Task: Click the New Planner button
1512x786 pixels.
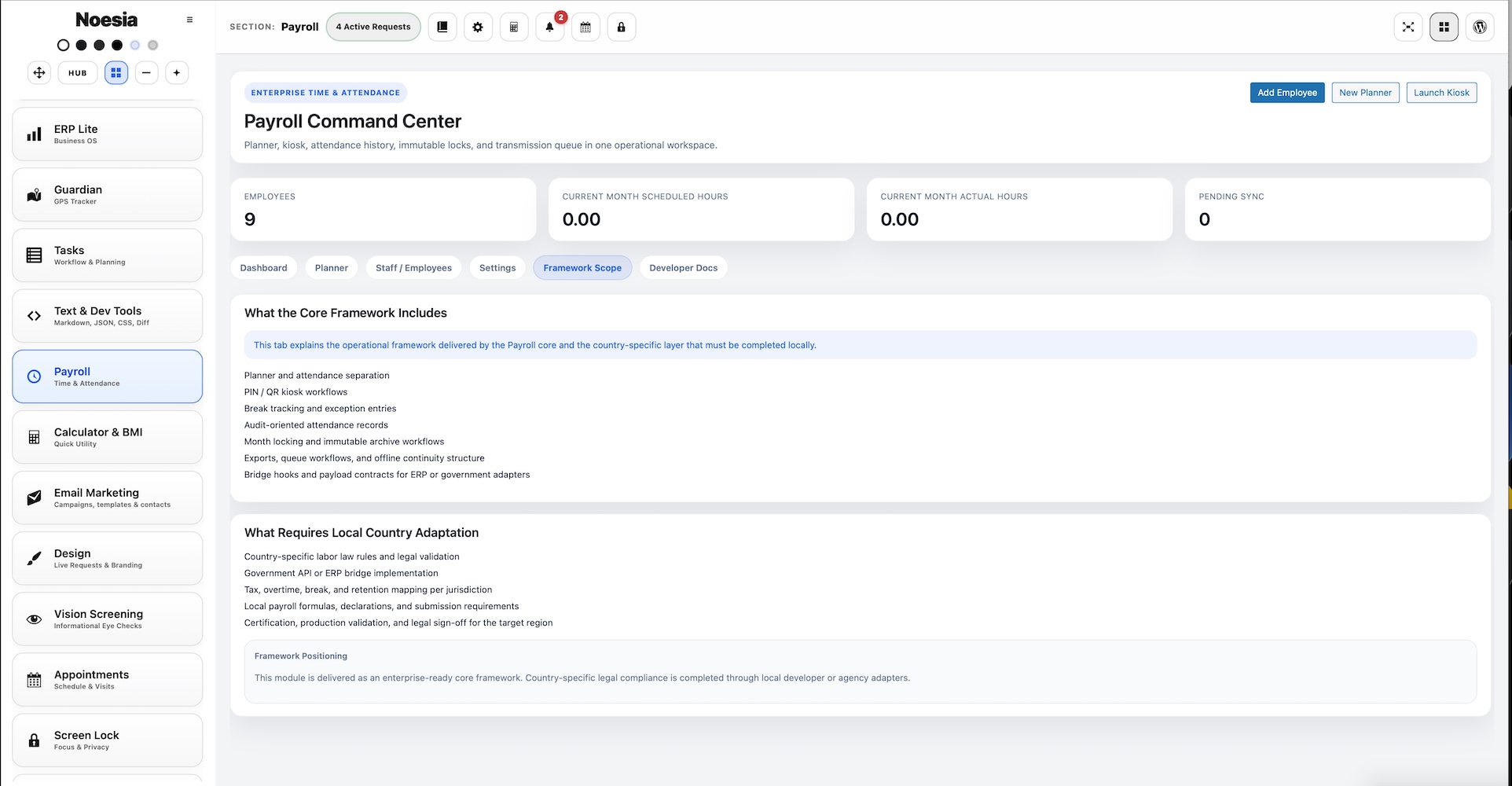Action: tap(1365, 93)
